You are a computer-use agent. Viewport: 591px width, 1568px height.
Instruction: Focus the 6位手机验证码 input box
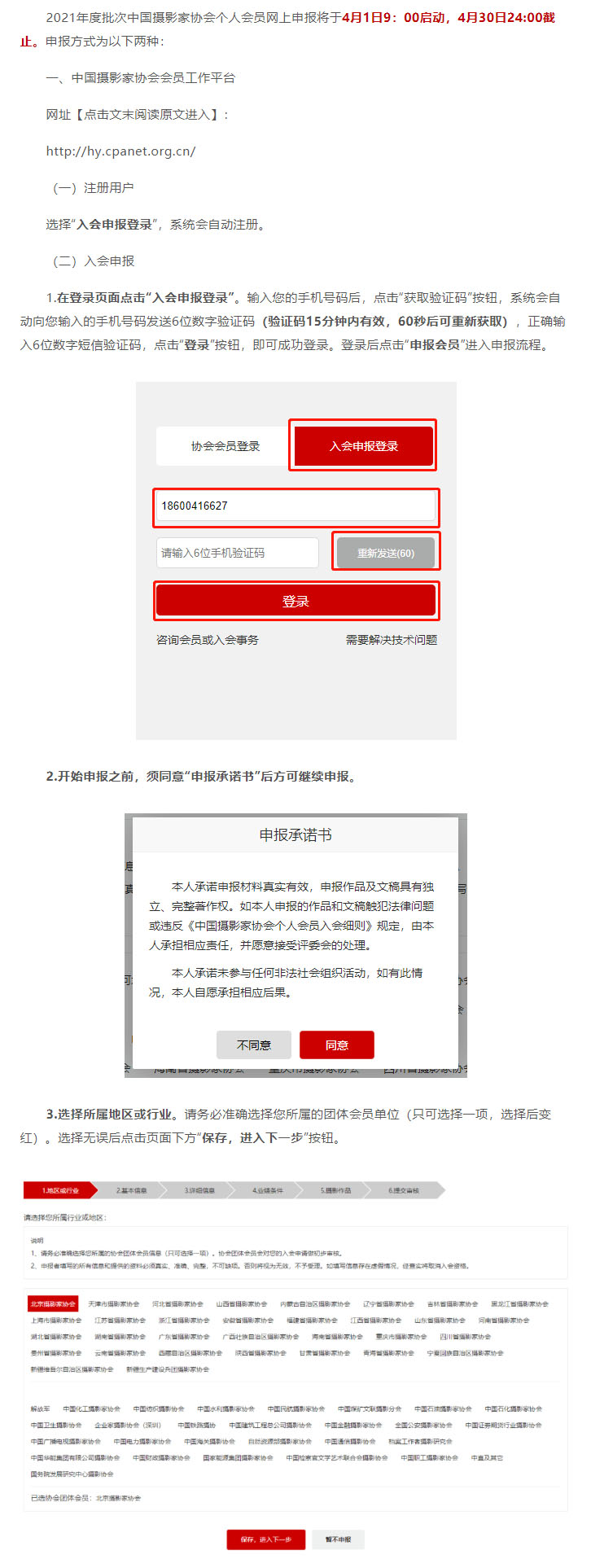click(237, 553)
